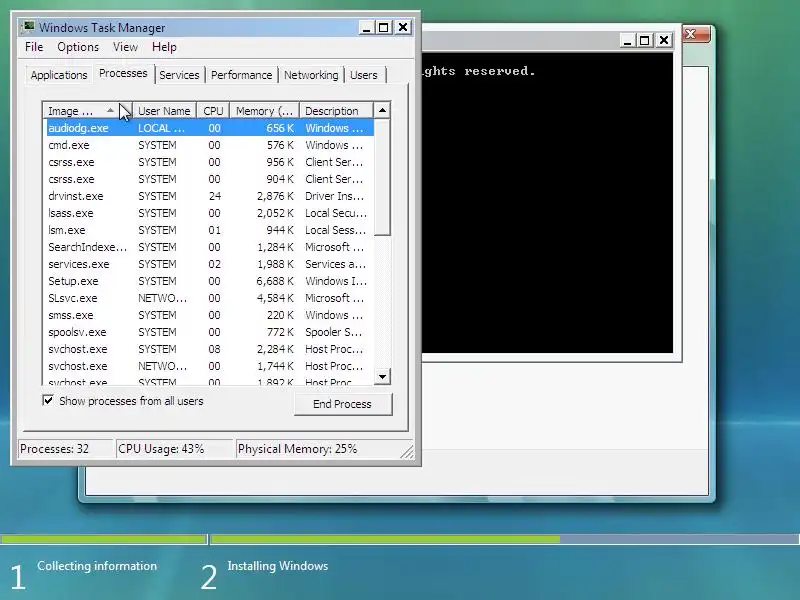Select csrss.exe using 904 K memory
Screen dimensions: 800x600
pos(209,179)
